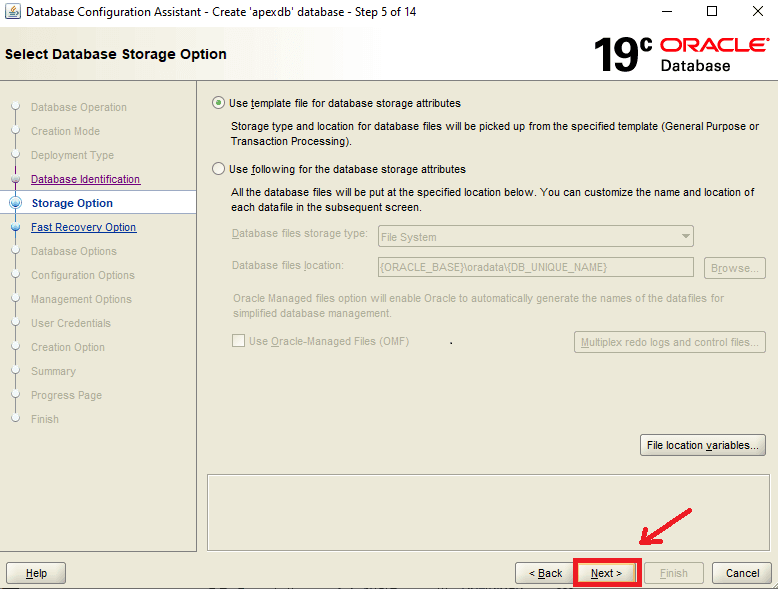
Task: Click the Database files location field
Action: 535,267
